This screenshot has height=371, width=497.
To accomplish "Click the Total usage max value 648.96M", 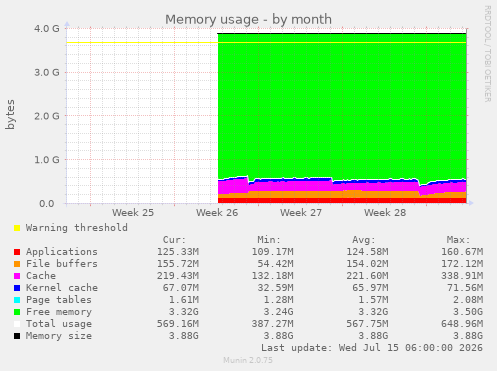I will [x=462, y=324].
